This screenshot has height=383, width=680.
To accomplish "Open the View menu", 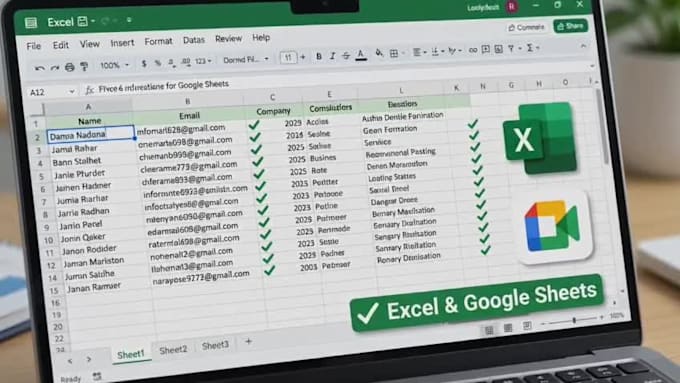I will pos(89,44).
